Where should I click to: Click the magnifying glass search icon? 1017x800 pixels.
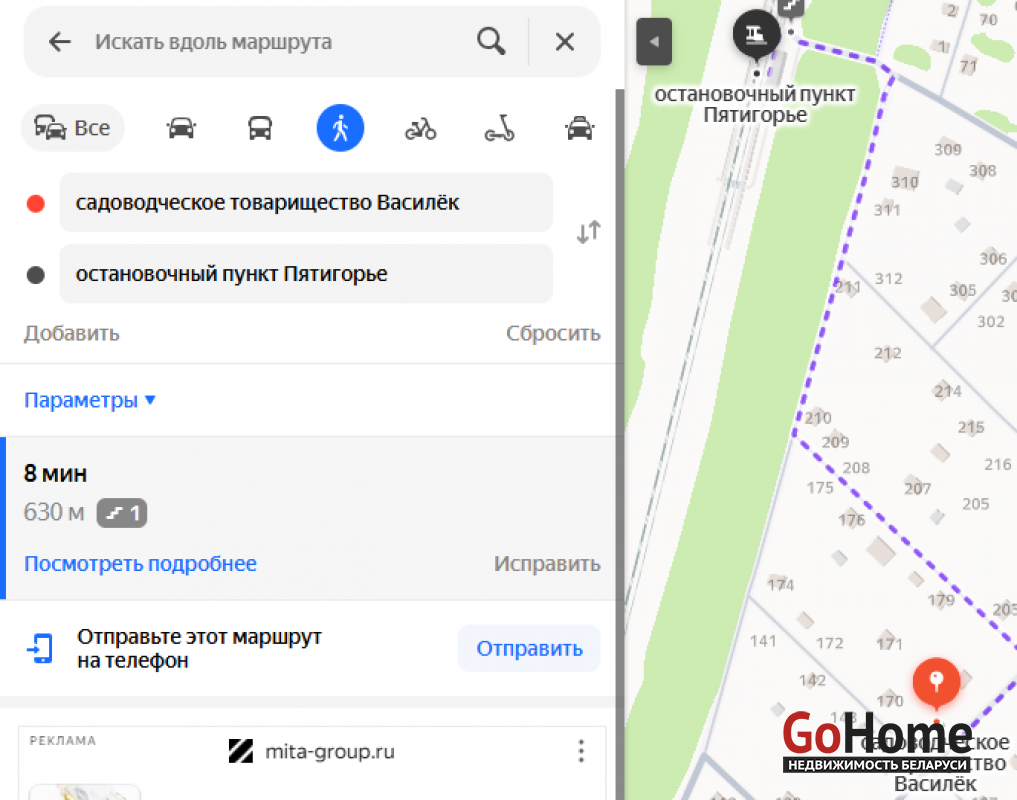pyautogui.click(x=491, y=42)
